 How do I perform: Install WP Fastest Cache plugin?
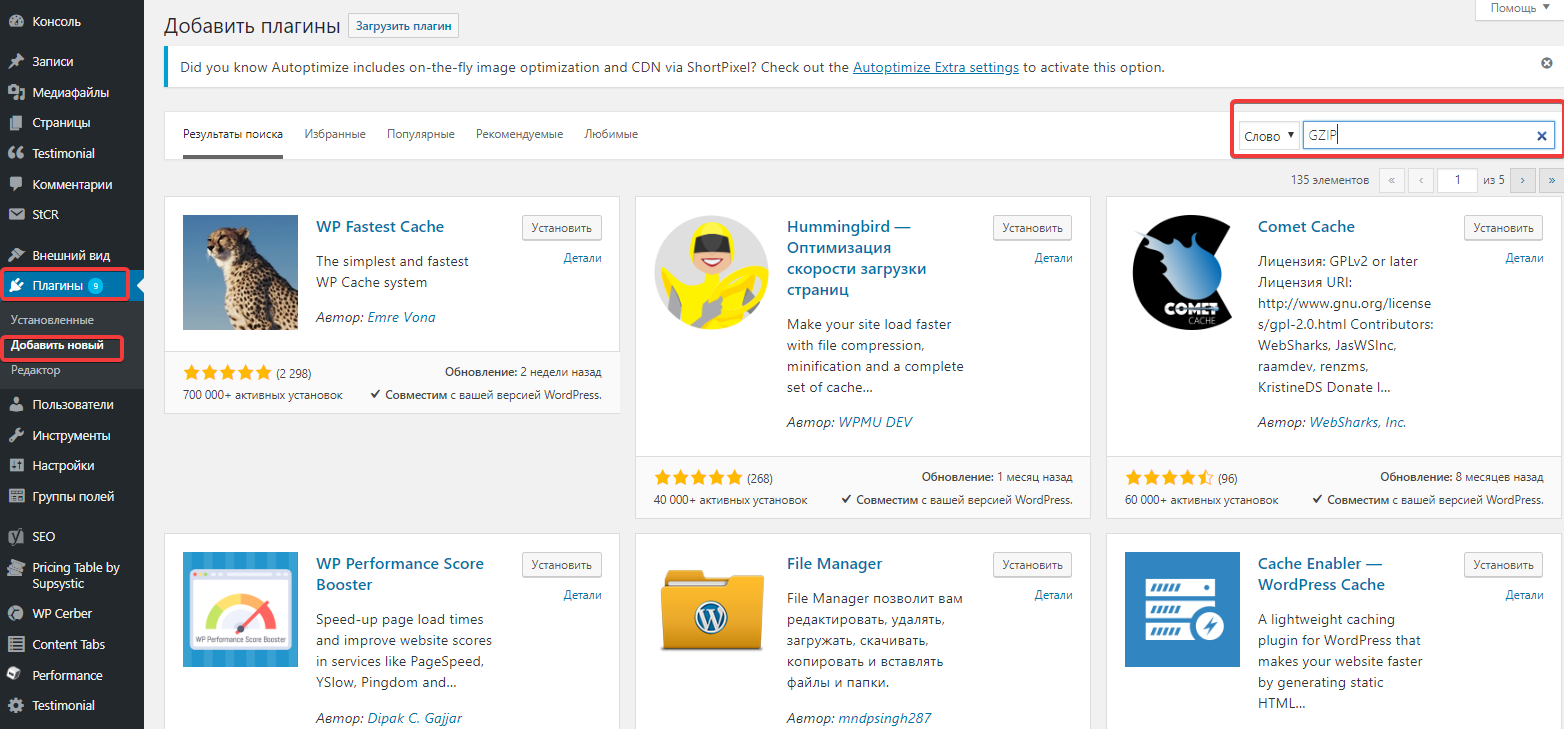click(x=562, y=228)
